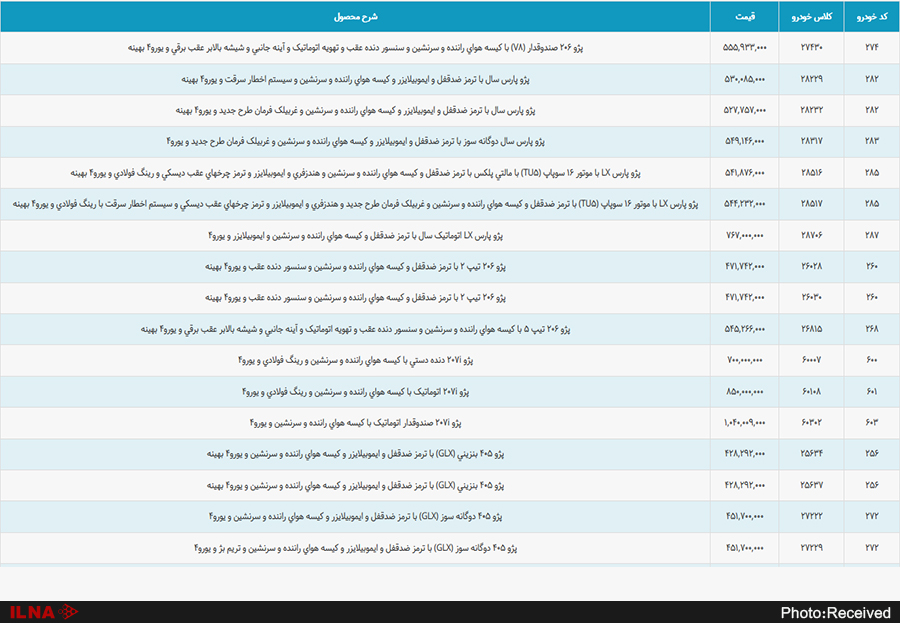Click class code ۲۶۰۲۸
The width and height of the screenshot is (900, 623).
click(x=812, y=266)
